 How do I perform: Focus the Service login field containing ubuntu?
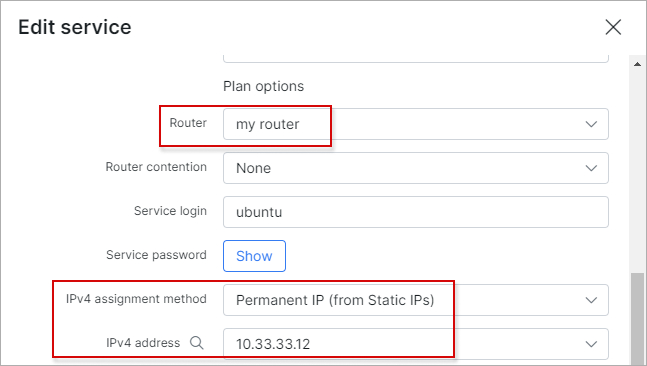coord(416,212)
